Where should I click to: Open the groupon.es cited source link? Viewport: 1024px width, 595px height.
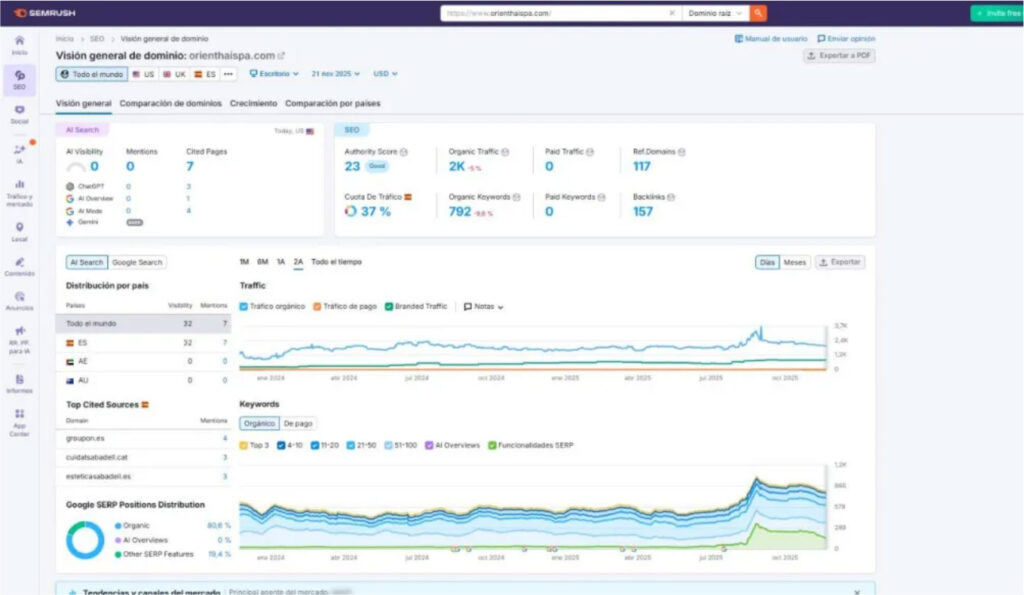(x=84, y=438)
